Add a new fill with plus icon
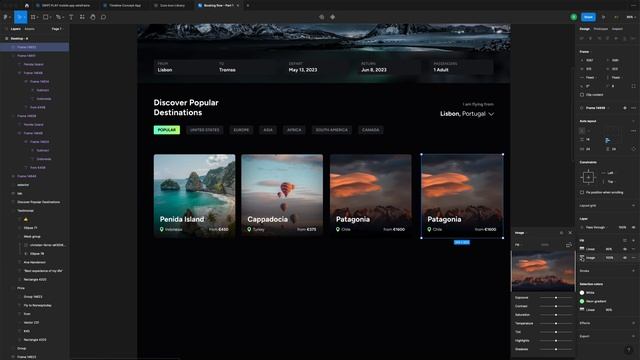 point(633,240)
